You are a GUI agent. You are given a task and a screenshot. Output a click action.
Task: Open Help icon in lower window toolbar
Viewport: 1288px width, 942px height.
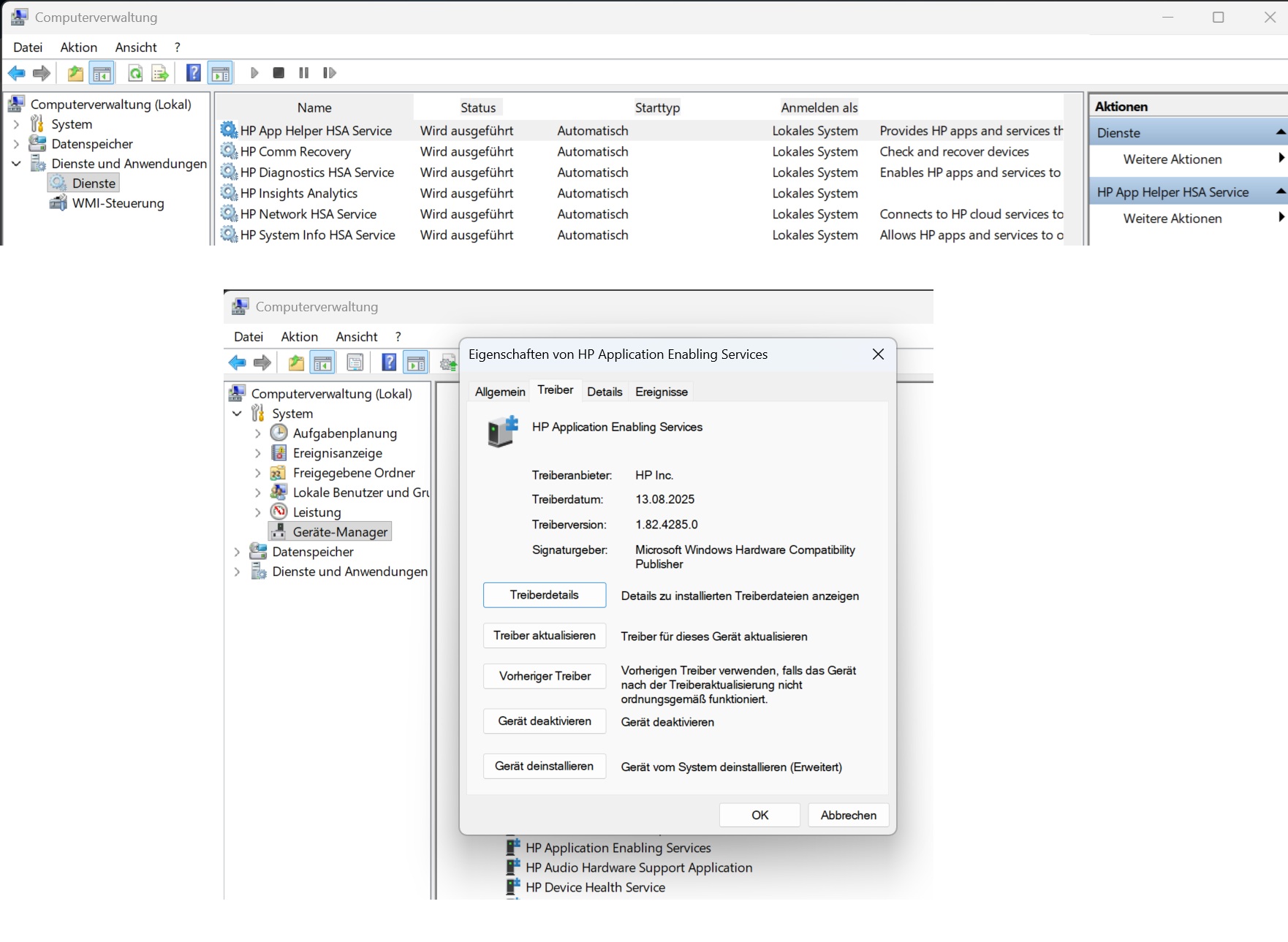pyautogui.click(x=389, y=362)
